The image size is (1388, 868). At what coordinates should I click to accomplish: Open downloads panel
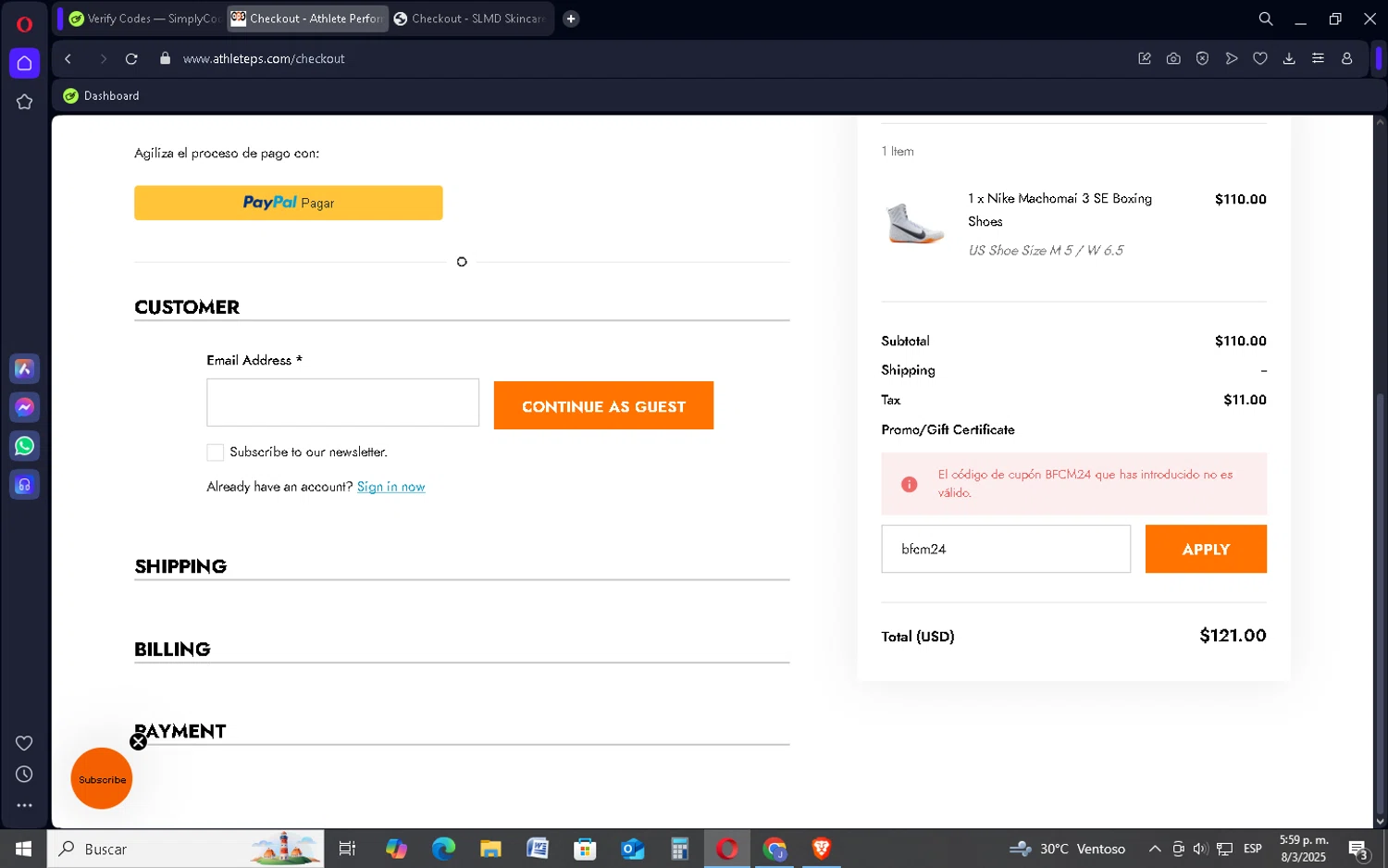tap(1289, 58)
